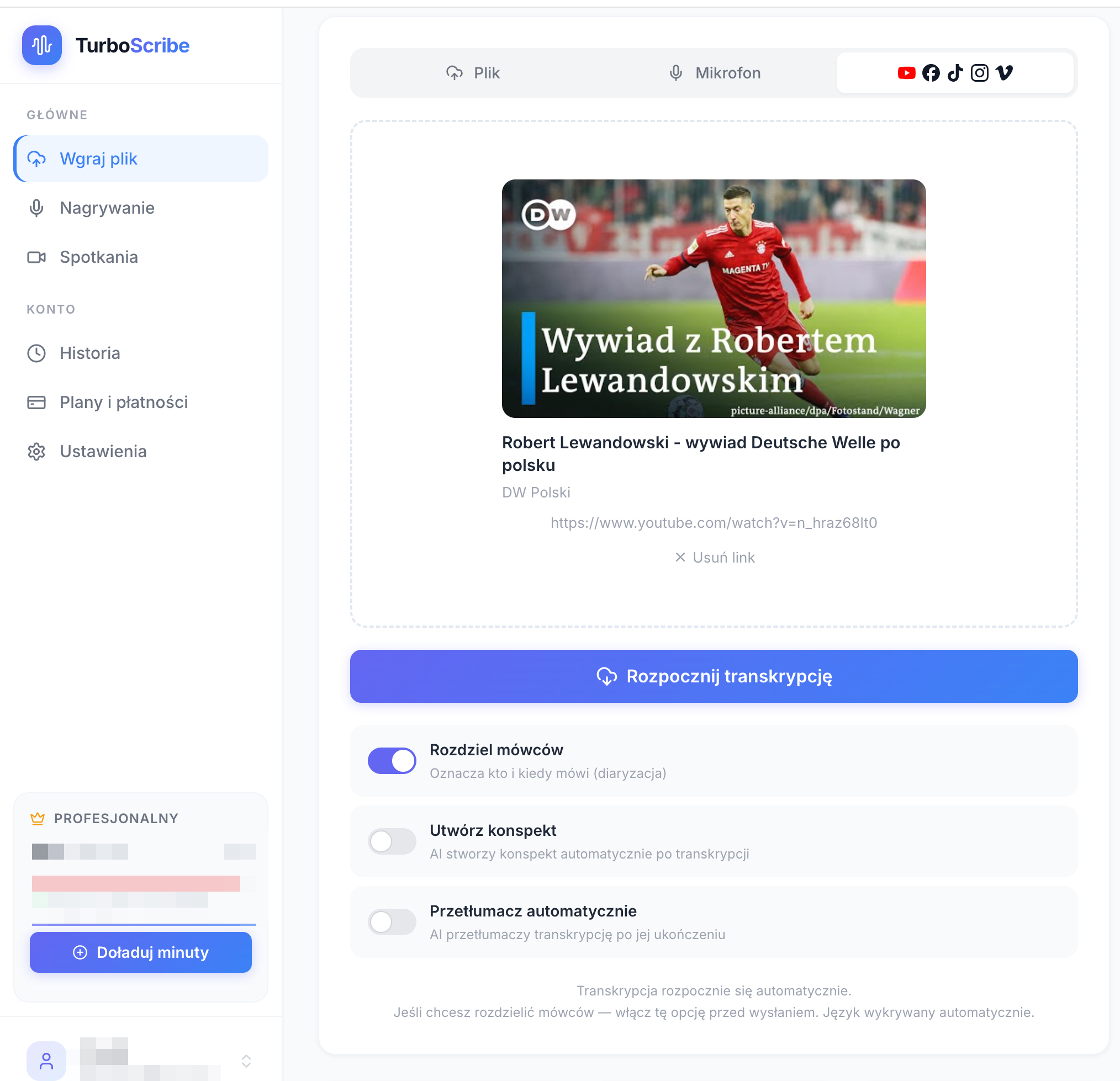The width and height of the screenshot is (1120, 1081).
Task: Open the Lewandowski interview video thumbnail
Action: [x=714, y=298]
